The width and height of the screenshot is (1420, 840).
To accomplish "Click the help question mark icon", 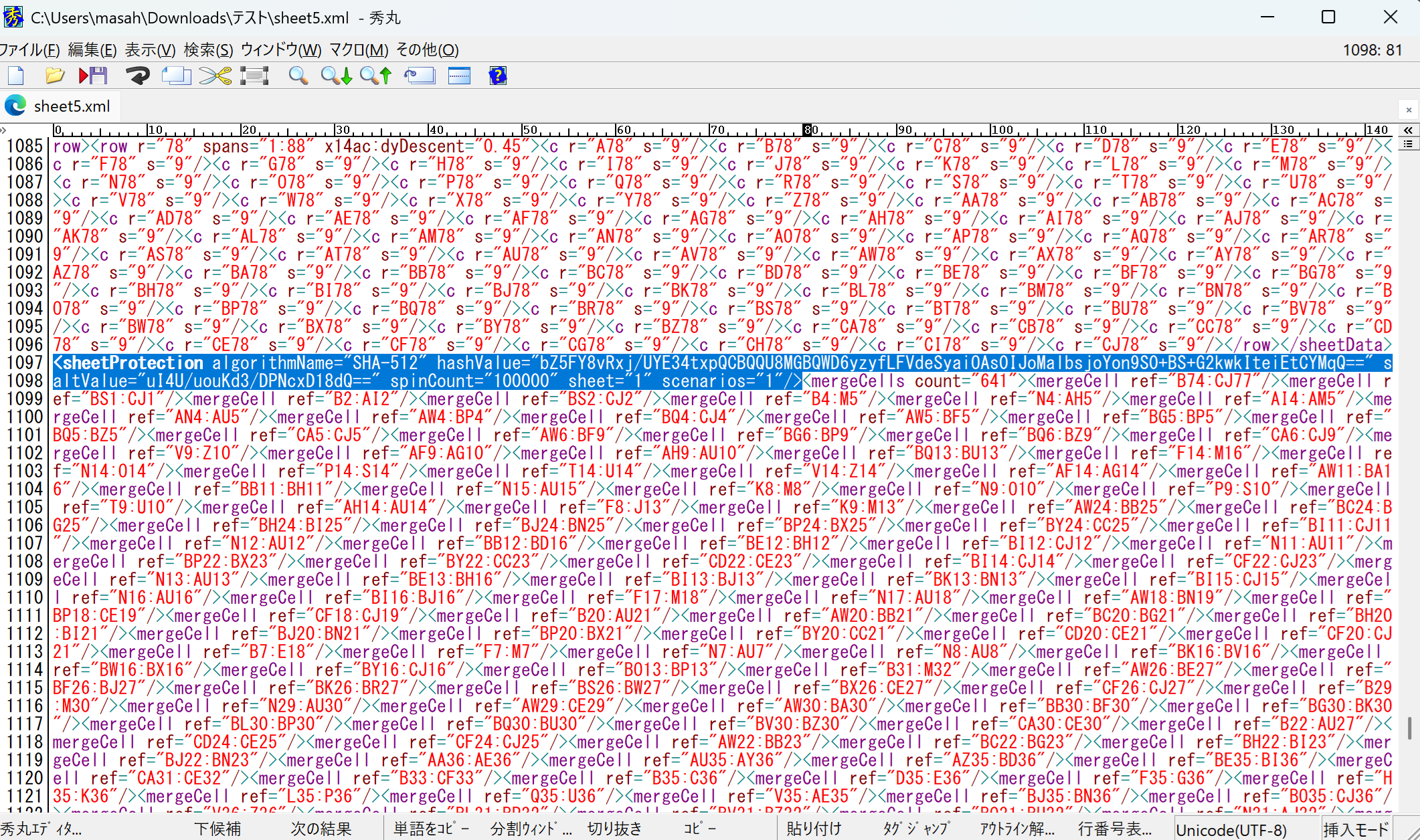I will 498,76.
